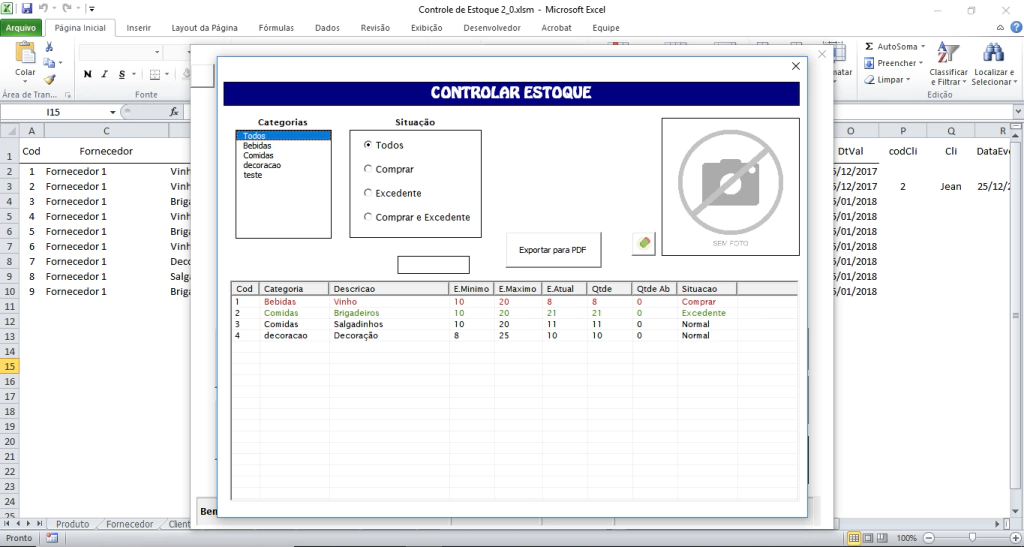The height and width of the screenshot is (547, 1024).
Task: Switch to the Fornecedor sheet tab
Action: pos(130,524)
